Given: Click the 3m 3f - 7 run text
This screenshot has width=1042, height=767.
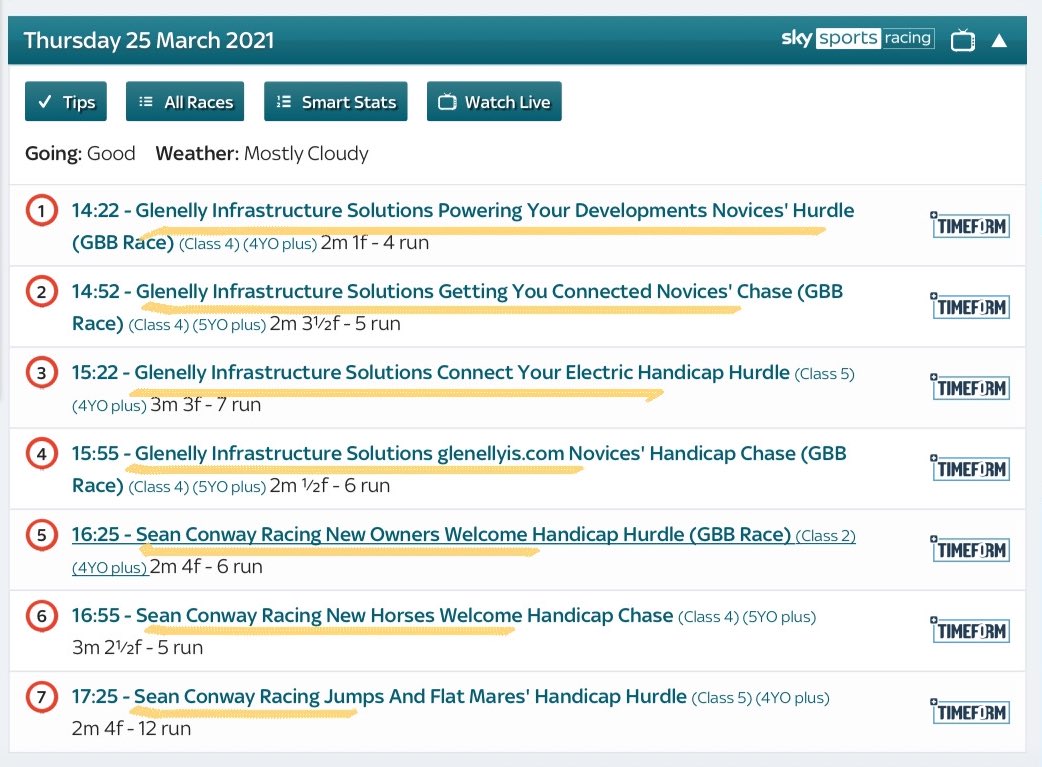Looking at the screenshot, I should [x=206, y=404].
